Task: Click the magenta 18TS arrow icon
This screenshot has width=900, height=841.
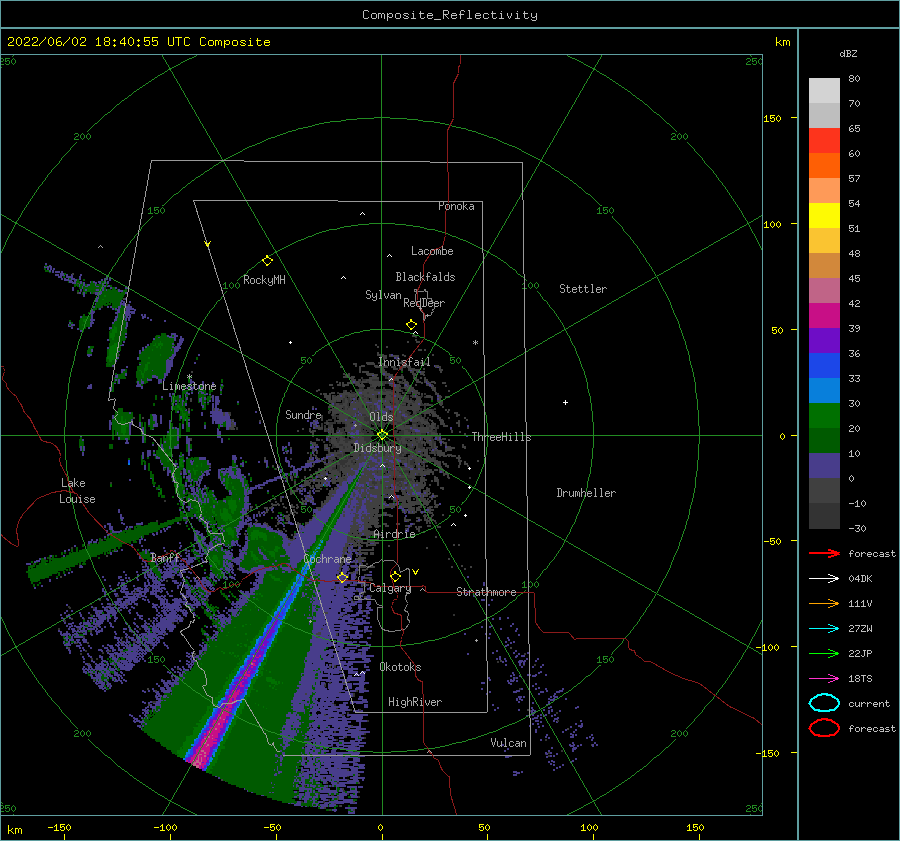Action: 824,679
